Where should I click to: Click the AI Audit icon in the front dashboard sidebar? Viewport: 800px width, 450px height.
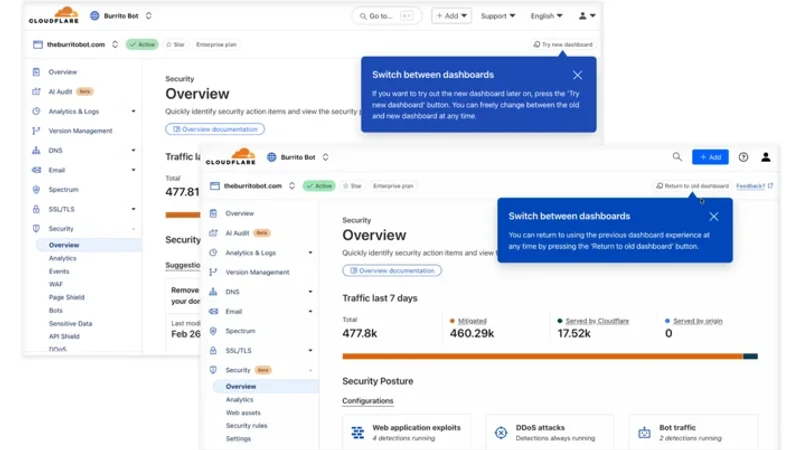pos(213,233)
